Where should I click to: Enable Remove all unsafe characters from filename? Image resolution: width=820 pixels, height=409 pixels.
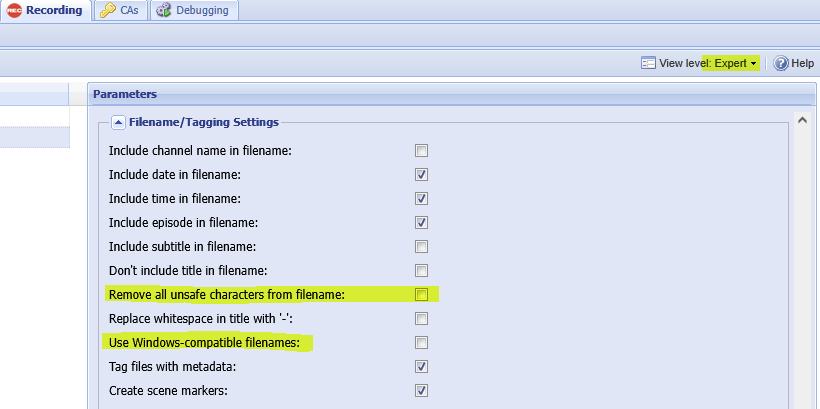click(x=422, y=295)
